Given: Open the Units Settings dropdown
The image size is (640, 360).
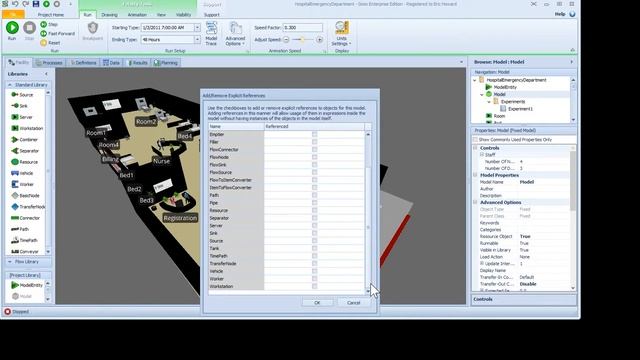Looking at the screenshot, I should 341,33.
